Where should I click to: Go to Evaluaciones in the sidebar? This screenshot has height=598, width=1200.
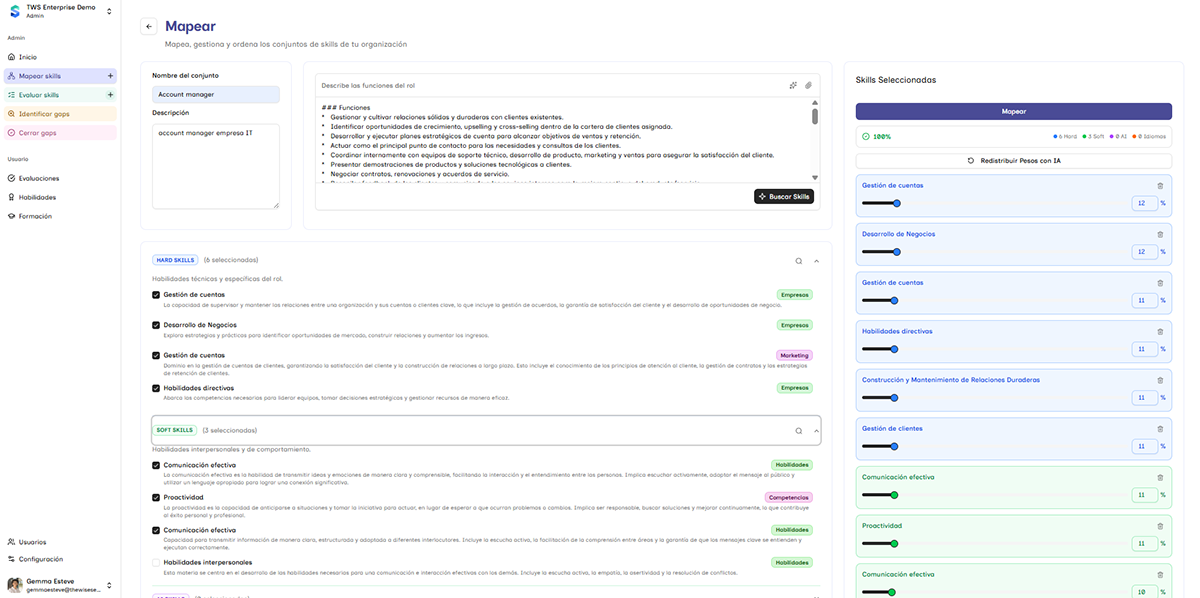coord(39,178)
